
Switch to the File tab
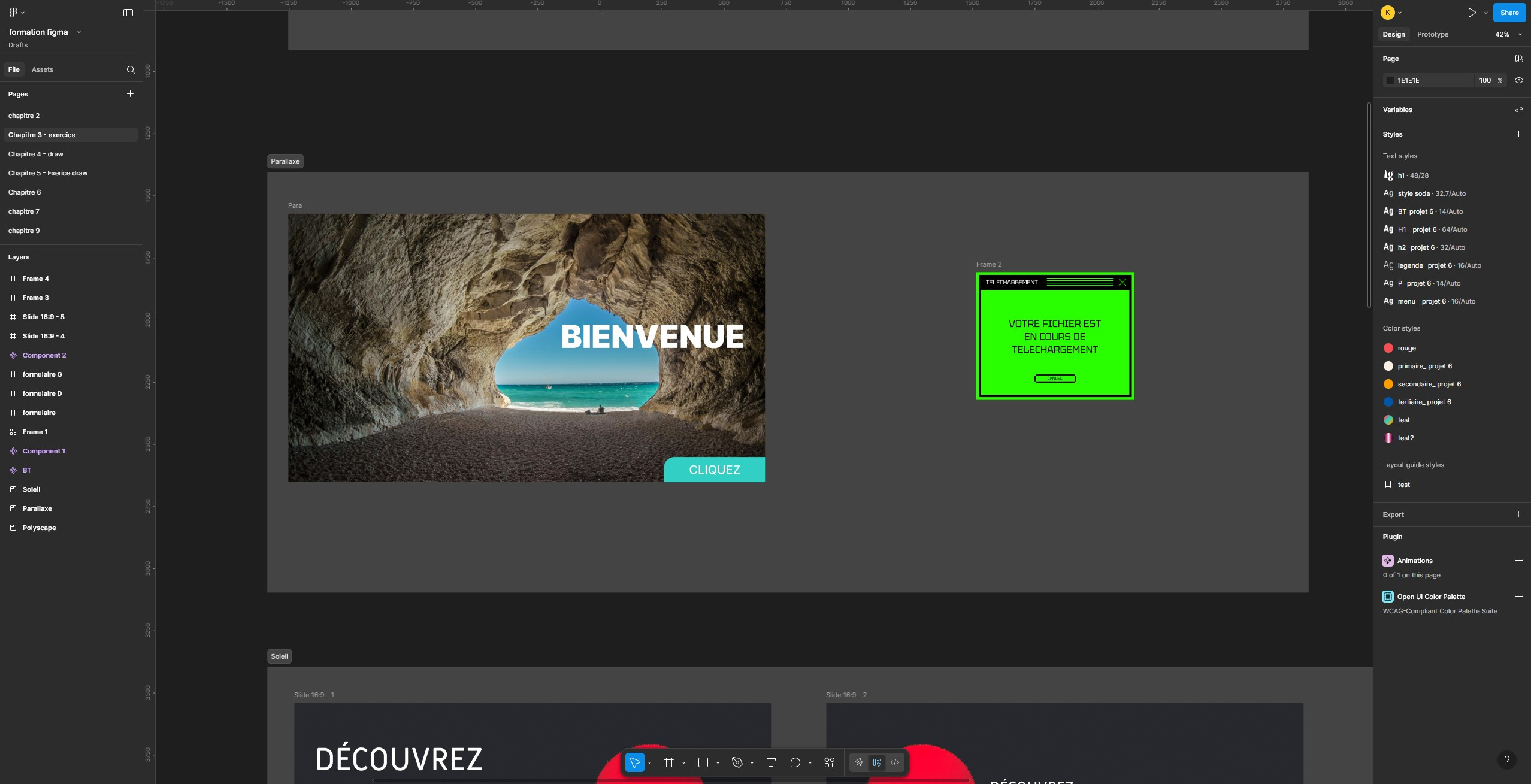pyautogui.click(x=14, y=69)
